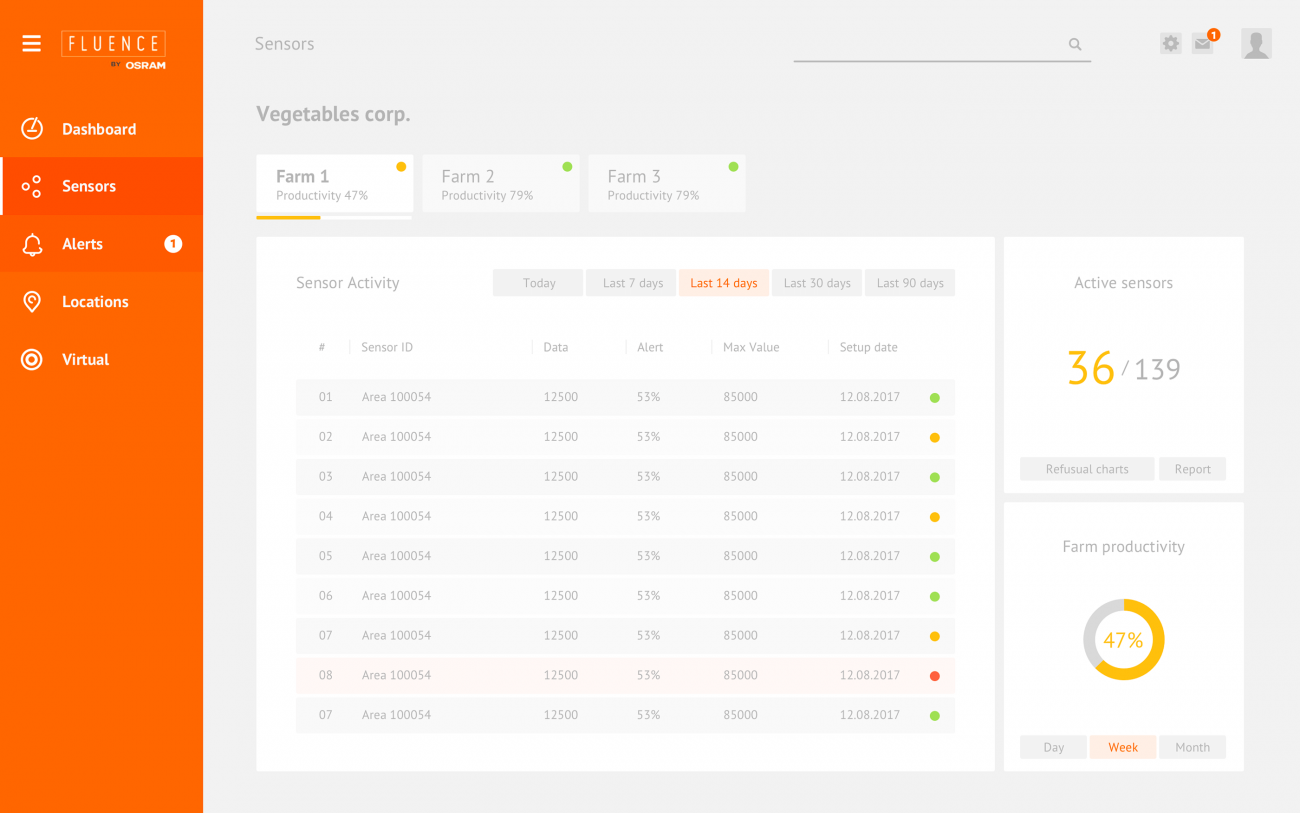Click the Farm productivity donut chart

[x=1123, y=638]
